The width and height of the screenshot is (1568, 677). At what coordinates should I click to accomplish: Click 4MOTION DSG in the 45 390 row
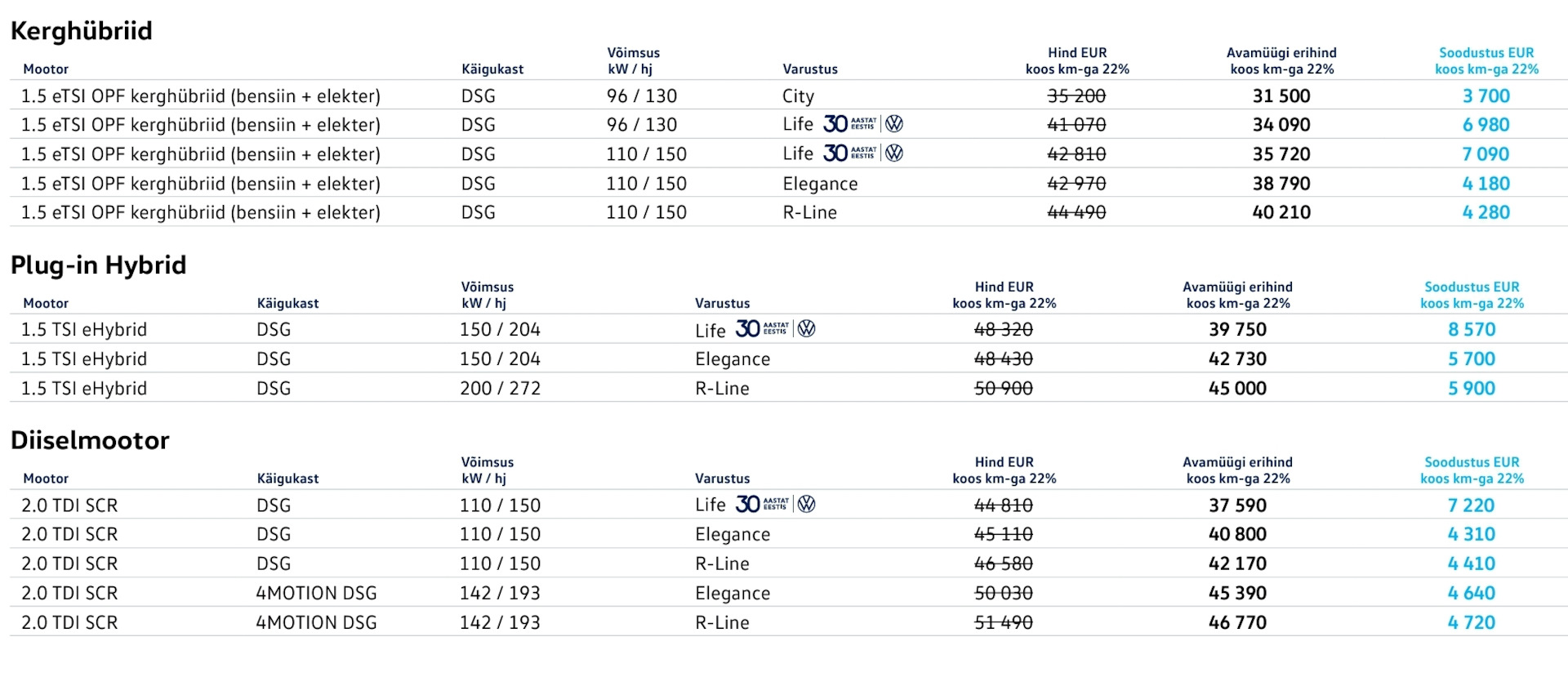click(x=316, y=593)
